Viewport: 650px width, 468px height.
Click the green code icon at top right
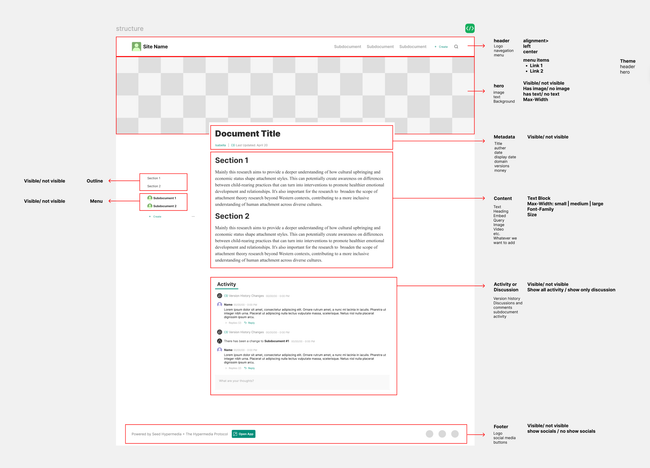tap(470, 29)
